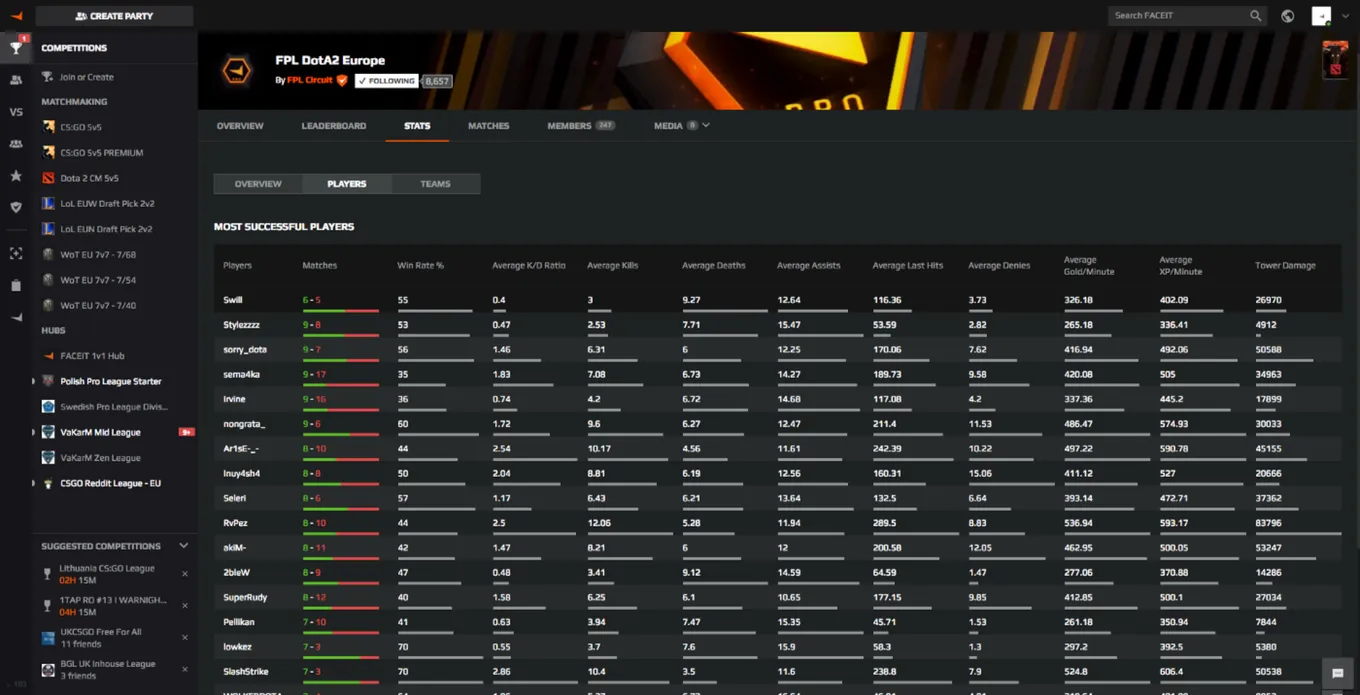Open the VS sidebar icon

click(16, 112)
